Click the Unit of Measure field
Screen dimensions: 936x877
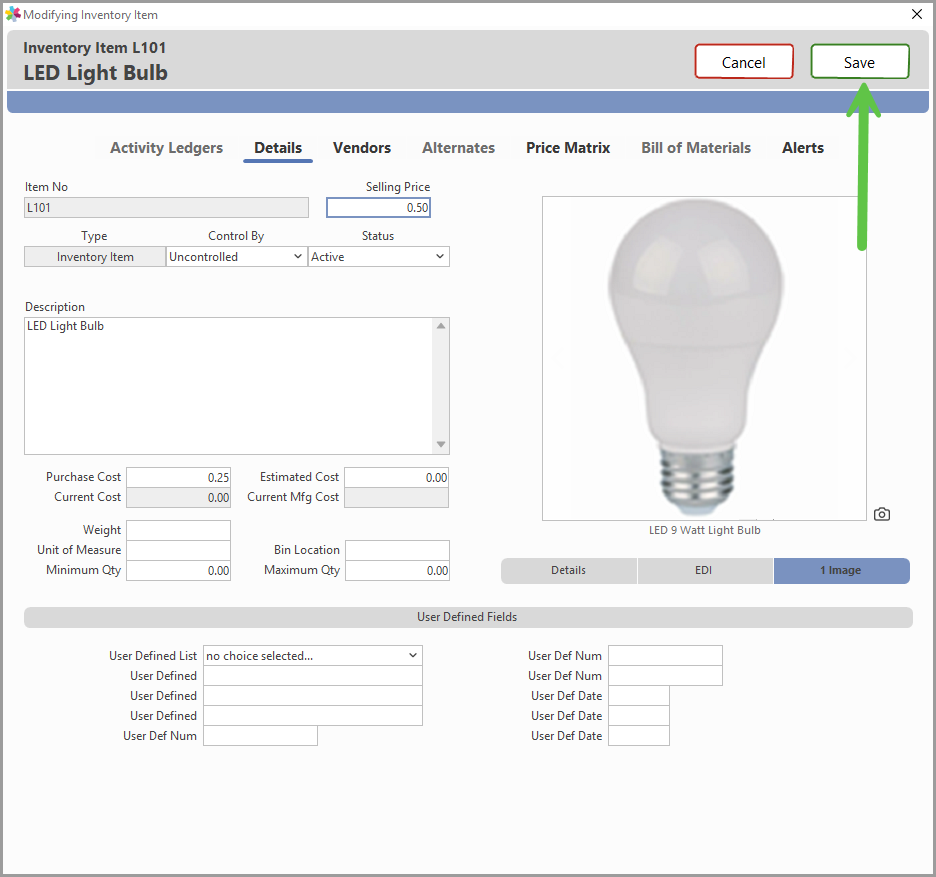178,550
